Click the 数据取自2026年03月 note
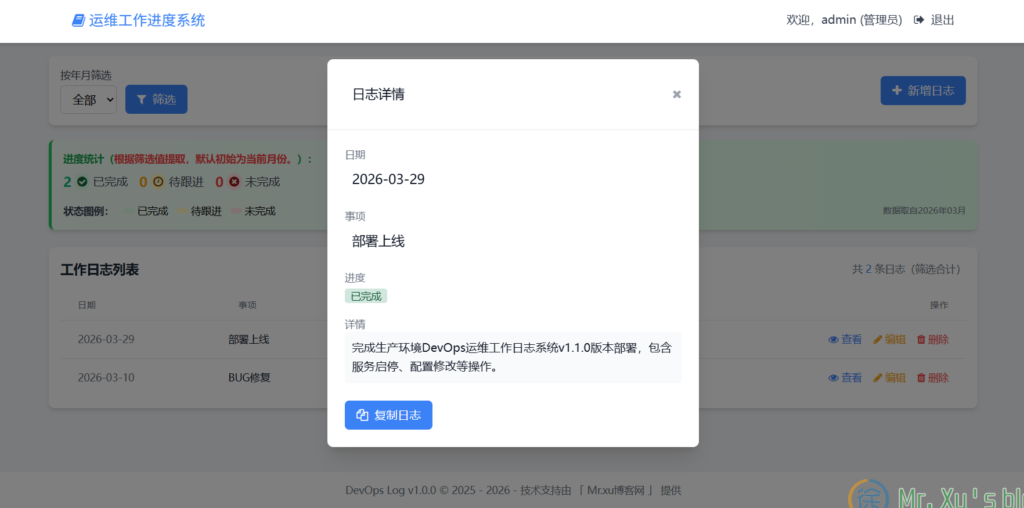Screen dimensions: 1024x508 click(x=924, y=210)
